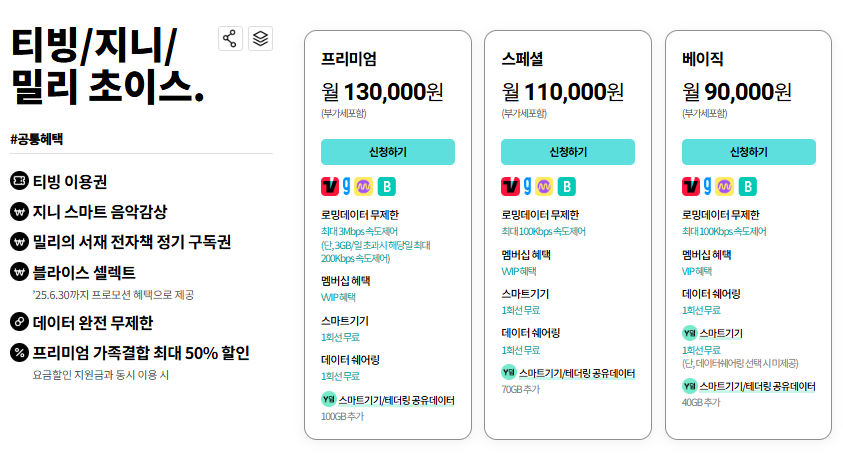Click the Y덤 badge in Premium card
The width and height of the screenshot is (843, 463).
(328, 399)
